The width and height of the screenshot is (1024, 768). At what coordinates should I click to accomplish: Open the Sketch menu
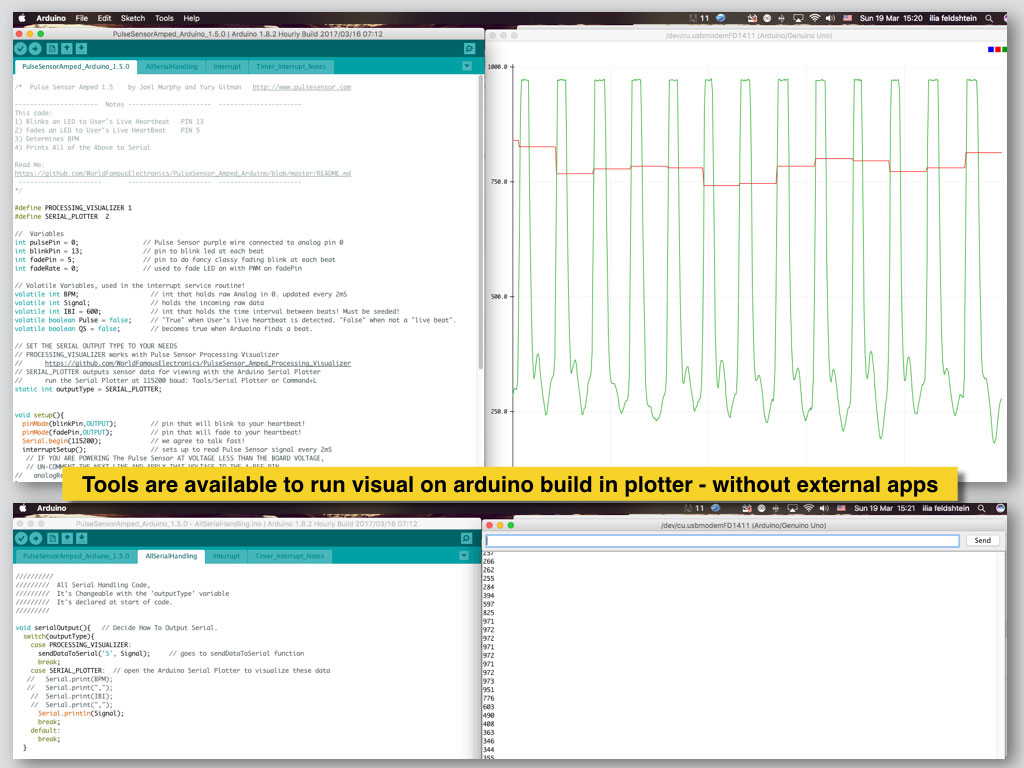pyautogui.click(x=133, y=18)
